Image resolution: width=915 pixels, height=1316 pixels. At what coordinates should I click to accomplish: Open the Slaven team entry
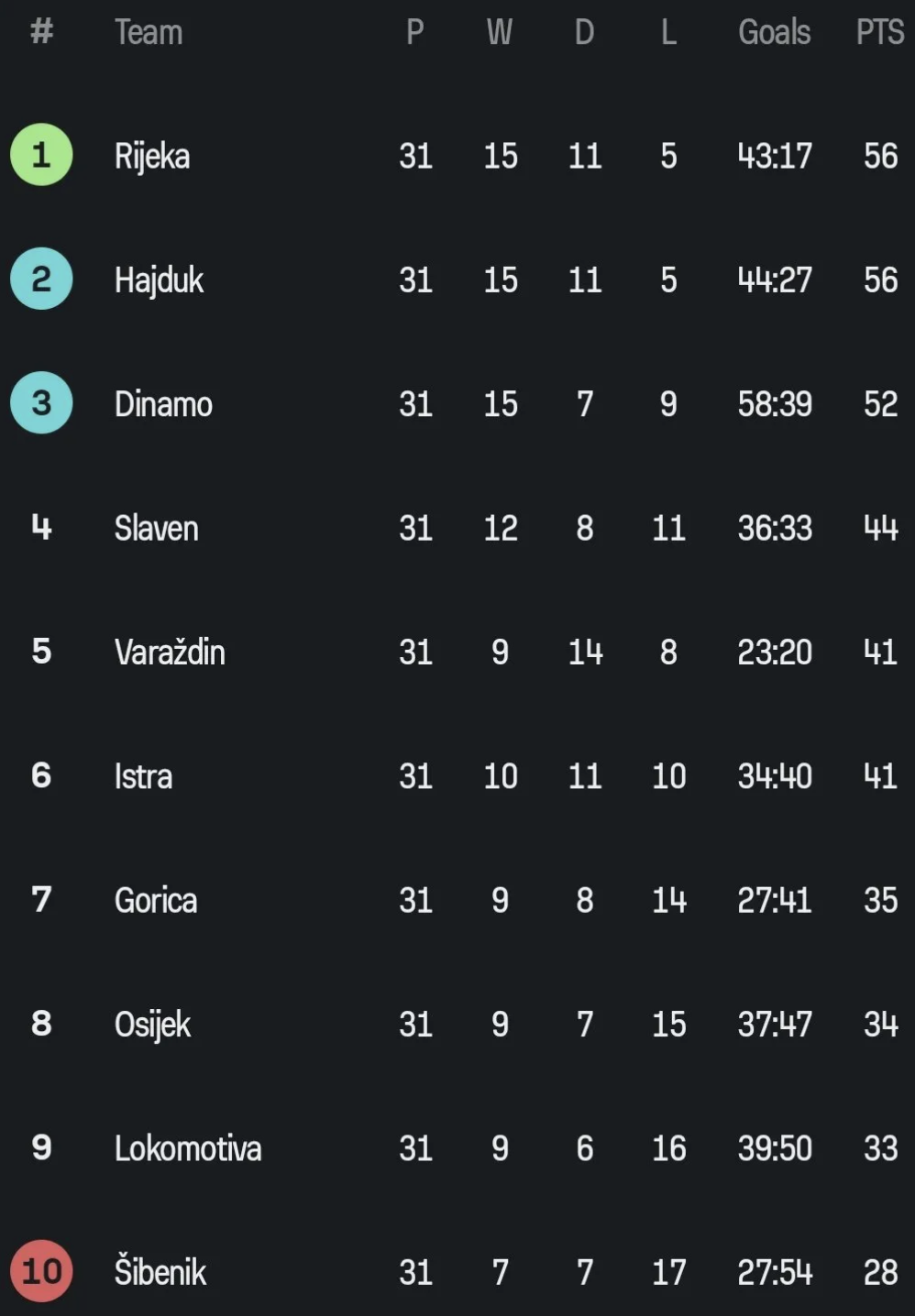click(156, 528)
